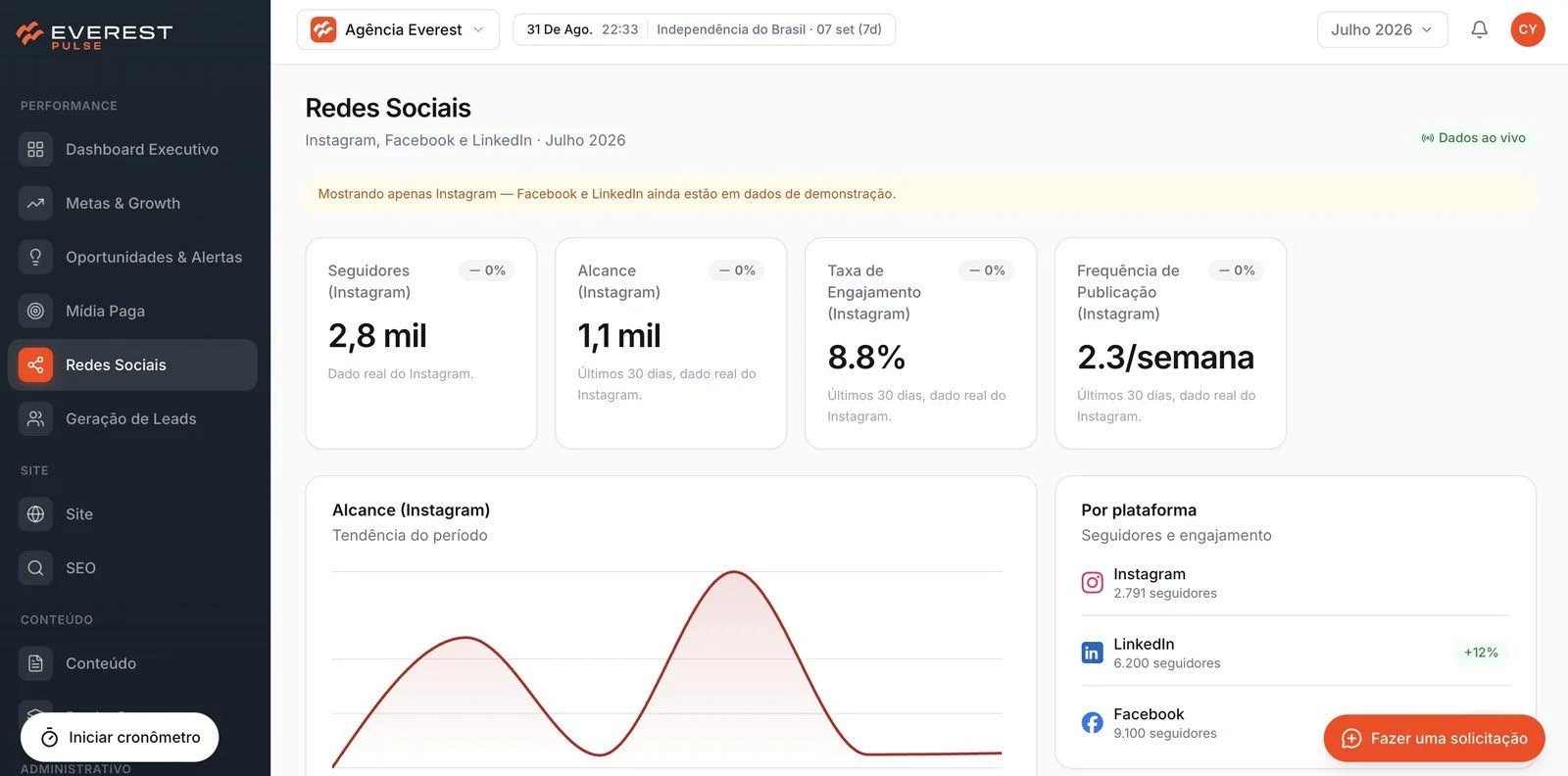This screenshot has width=1568, height=776.
Task: Open Oportunidades & Alertas page
Action: click(132, 257)
